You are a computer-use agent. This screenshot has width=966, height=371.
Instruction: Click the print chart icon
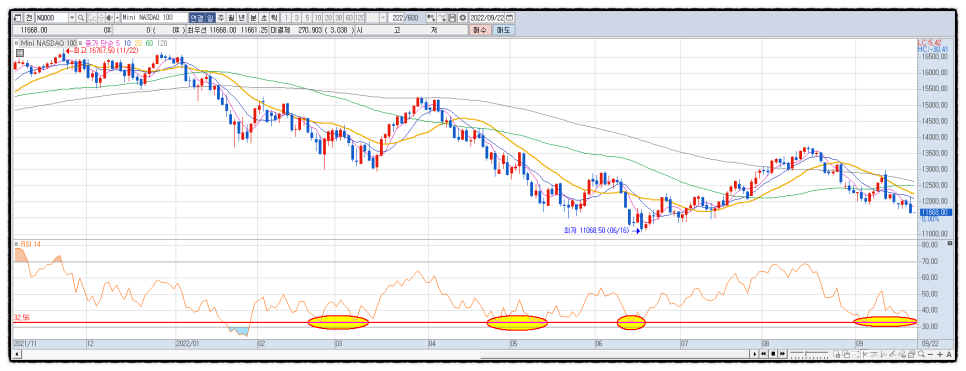(911, 354)
